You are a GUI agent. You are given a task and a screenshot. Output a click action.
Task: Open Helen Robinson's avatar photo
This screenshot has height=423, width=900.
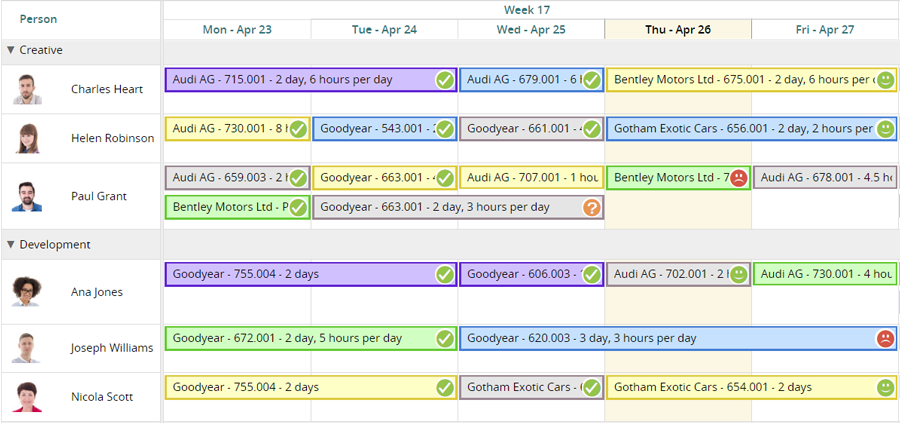(27, 138)
